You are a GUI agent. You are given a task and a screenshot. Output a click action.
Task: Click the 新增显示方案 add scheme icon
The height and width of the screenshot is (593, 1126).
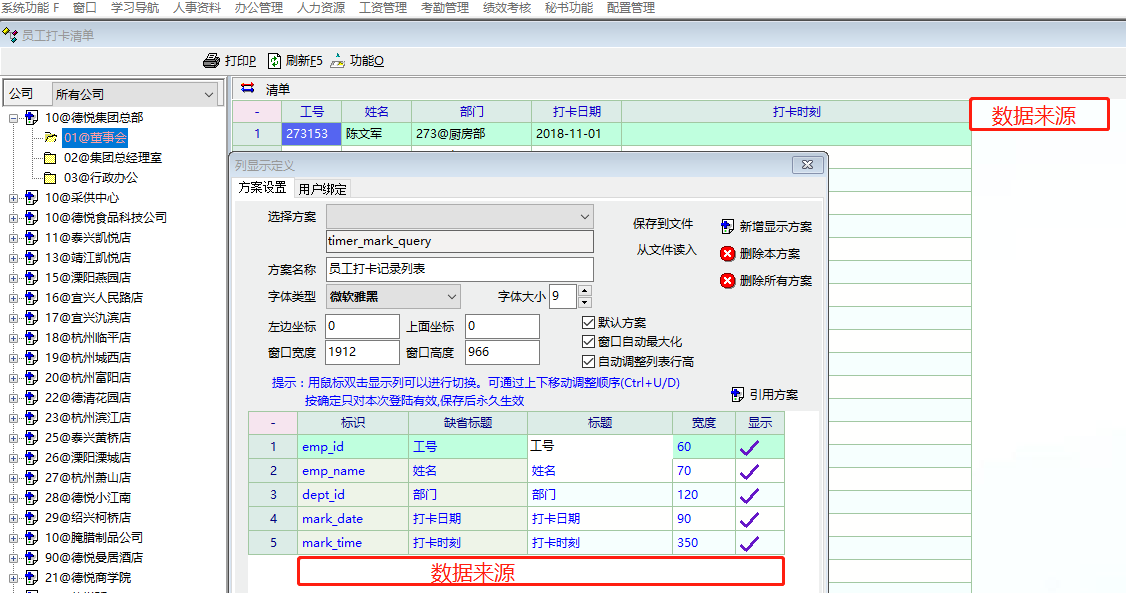pyautogui.click(x=727, y=227)
